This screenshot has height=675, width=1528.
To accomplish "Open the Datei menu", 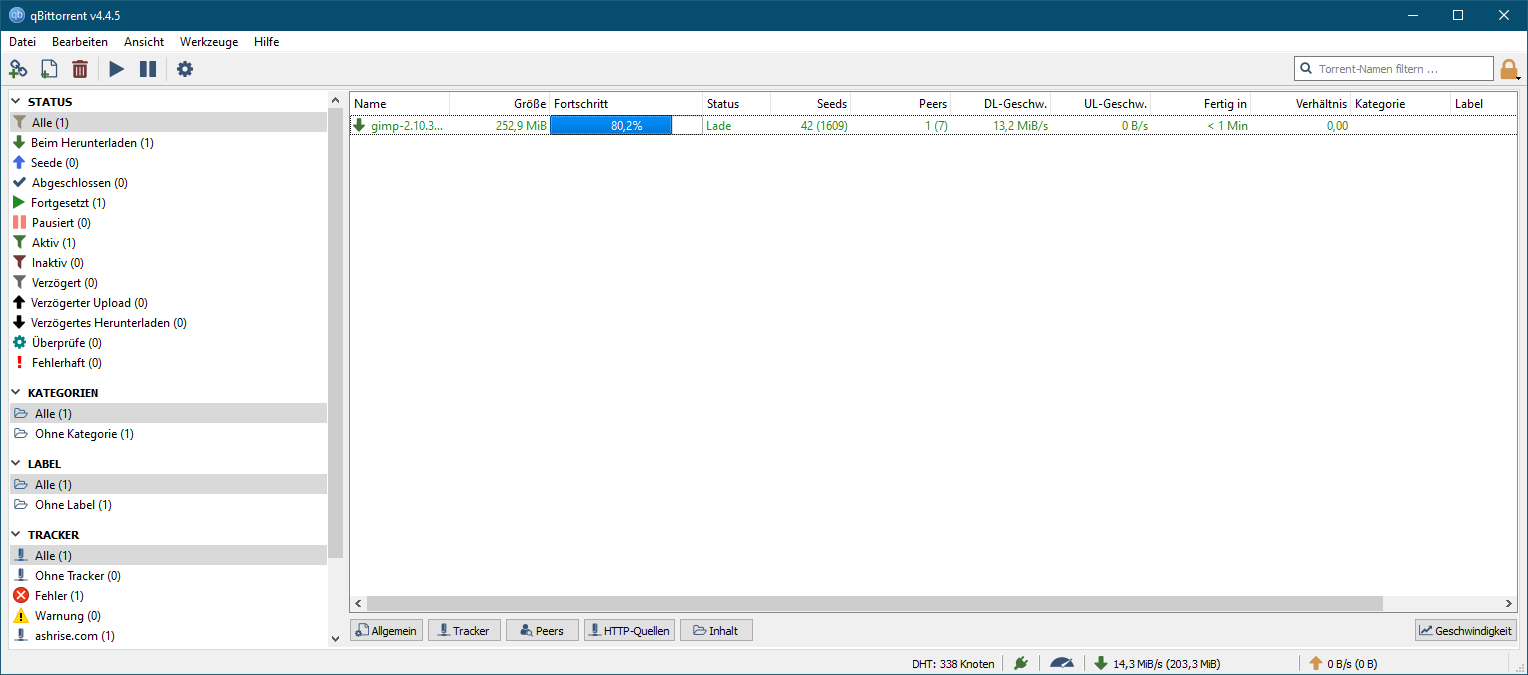I will point(22,42).
